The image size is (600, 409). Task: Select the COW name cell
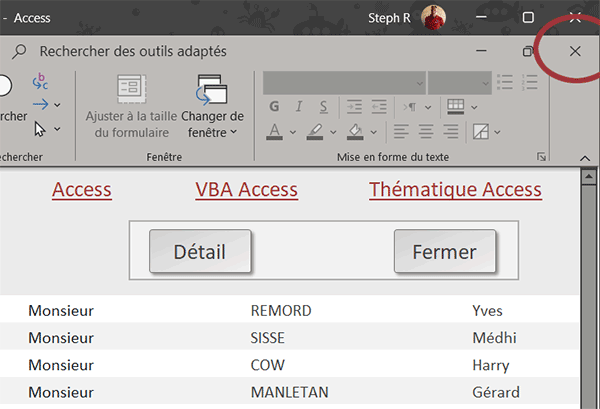(267, 365)
